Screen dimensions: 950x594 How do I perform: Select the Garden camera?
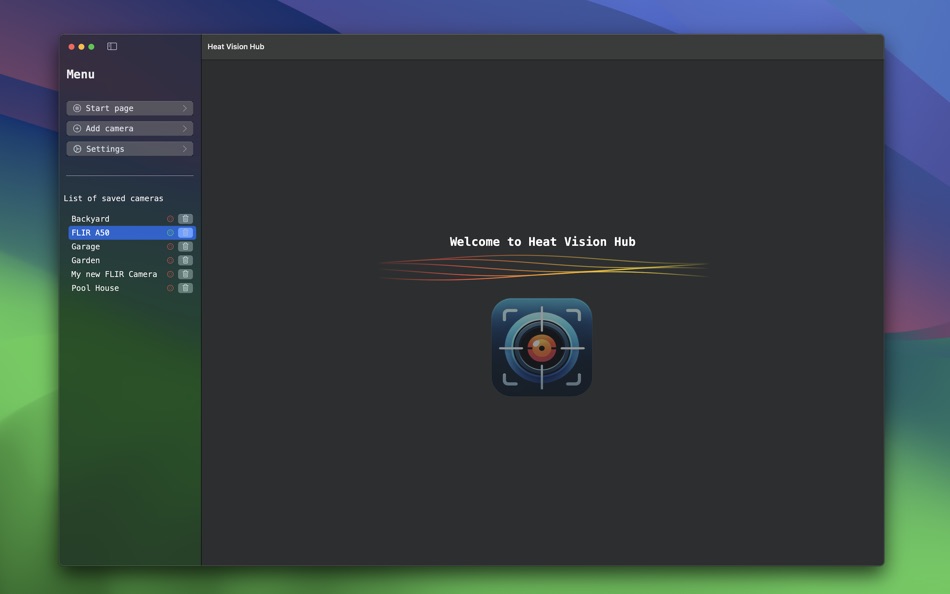[x=131, y=261]
